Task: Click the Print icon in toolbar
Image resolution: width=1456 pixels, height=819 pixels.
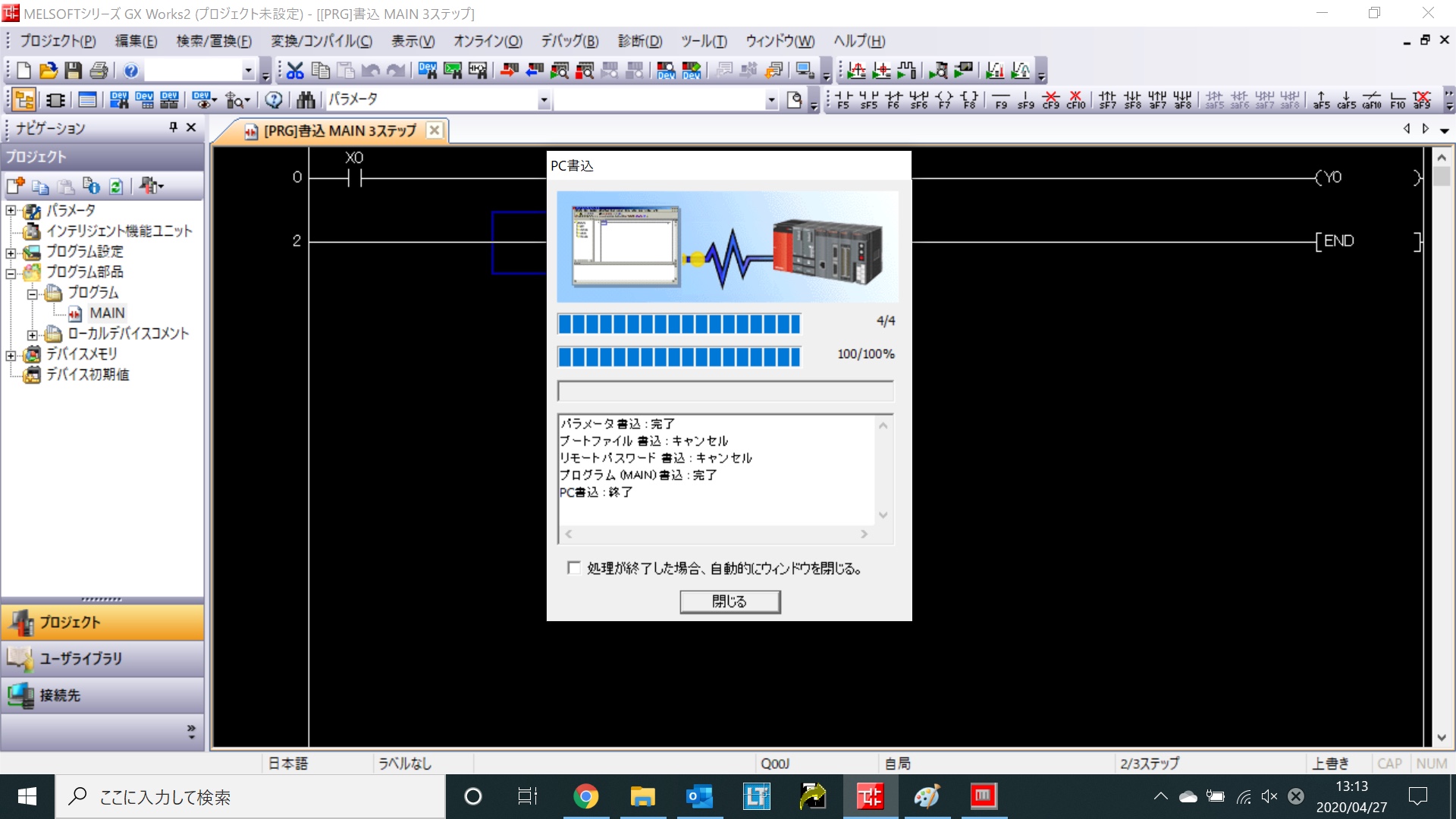Action: 99,71
